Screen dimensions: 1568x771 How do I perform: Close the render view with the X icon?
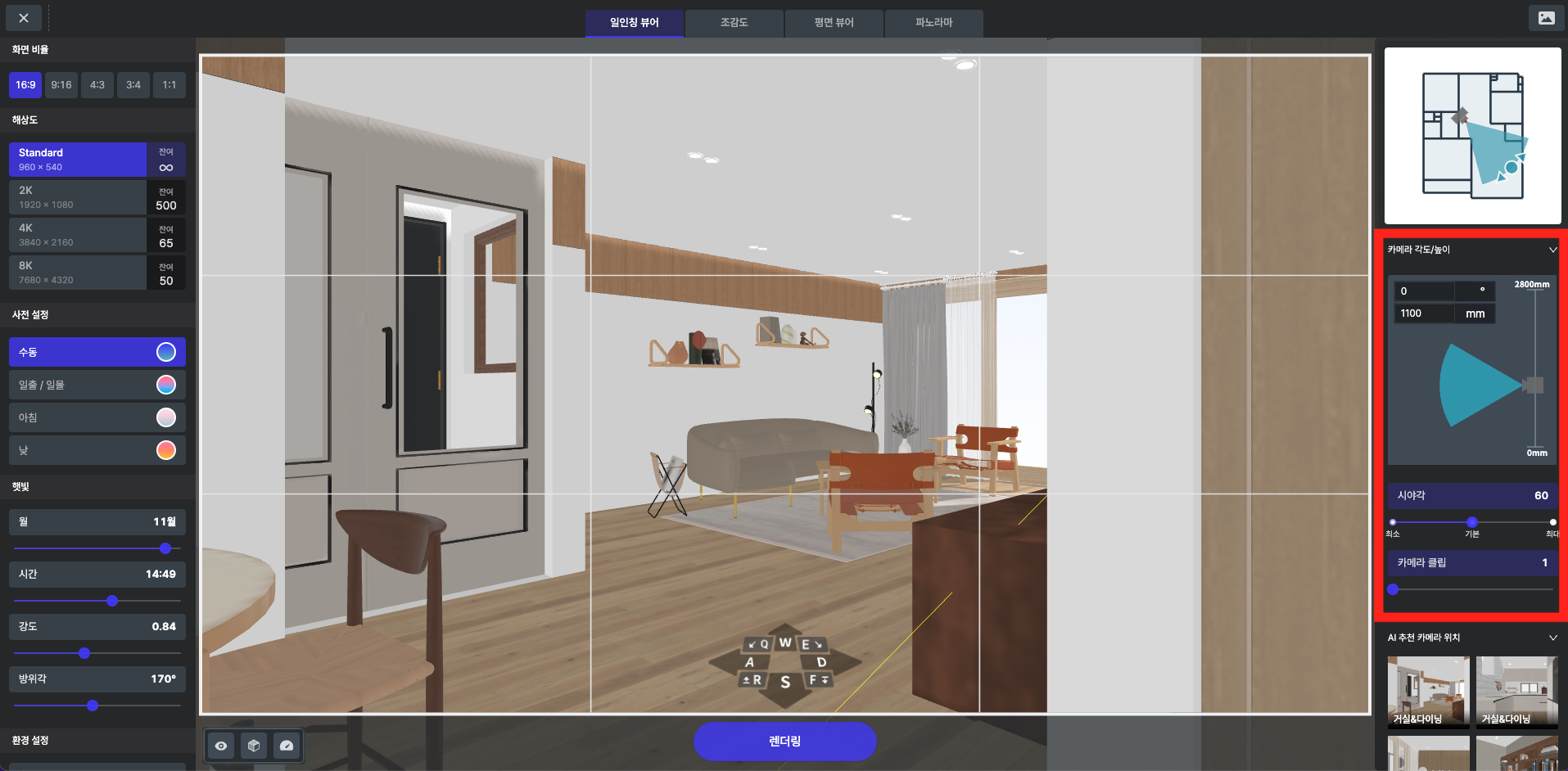[x=24, y=18]
